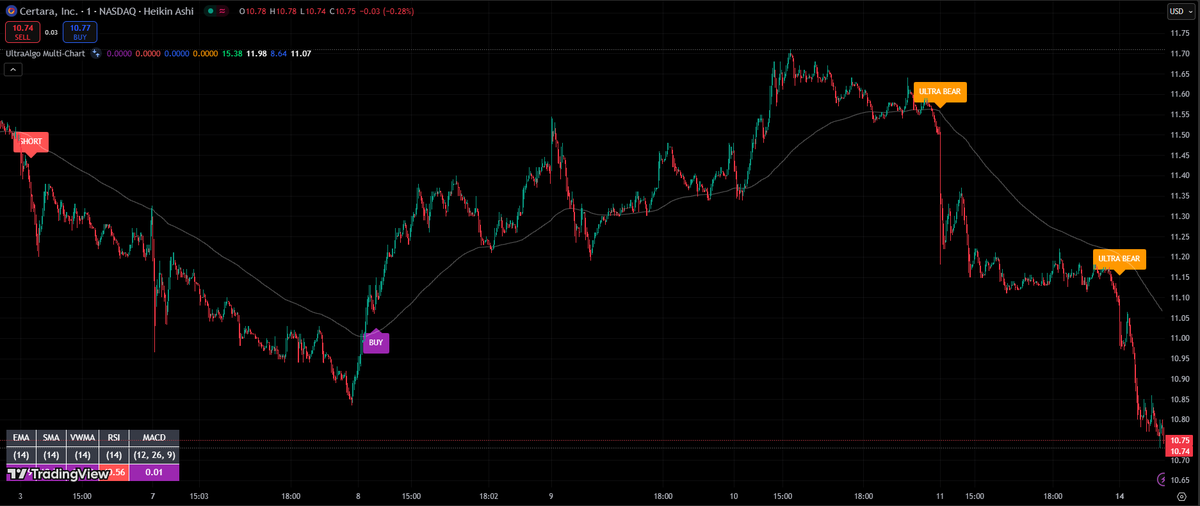Click the pink approximate-equals data mode icon
The width and height of the screenshot is (1200, 506).
click(x=221, y=11)
